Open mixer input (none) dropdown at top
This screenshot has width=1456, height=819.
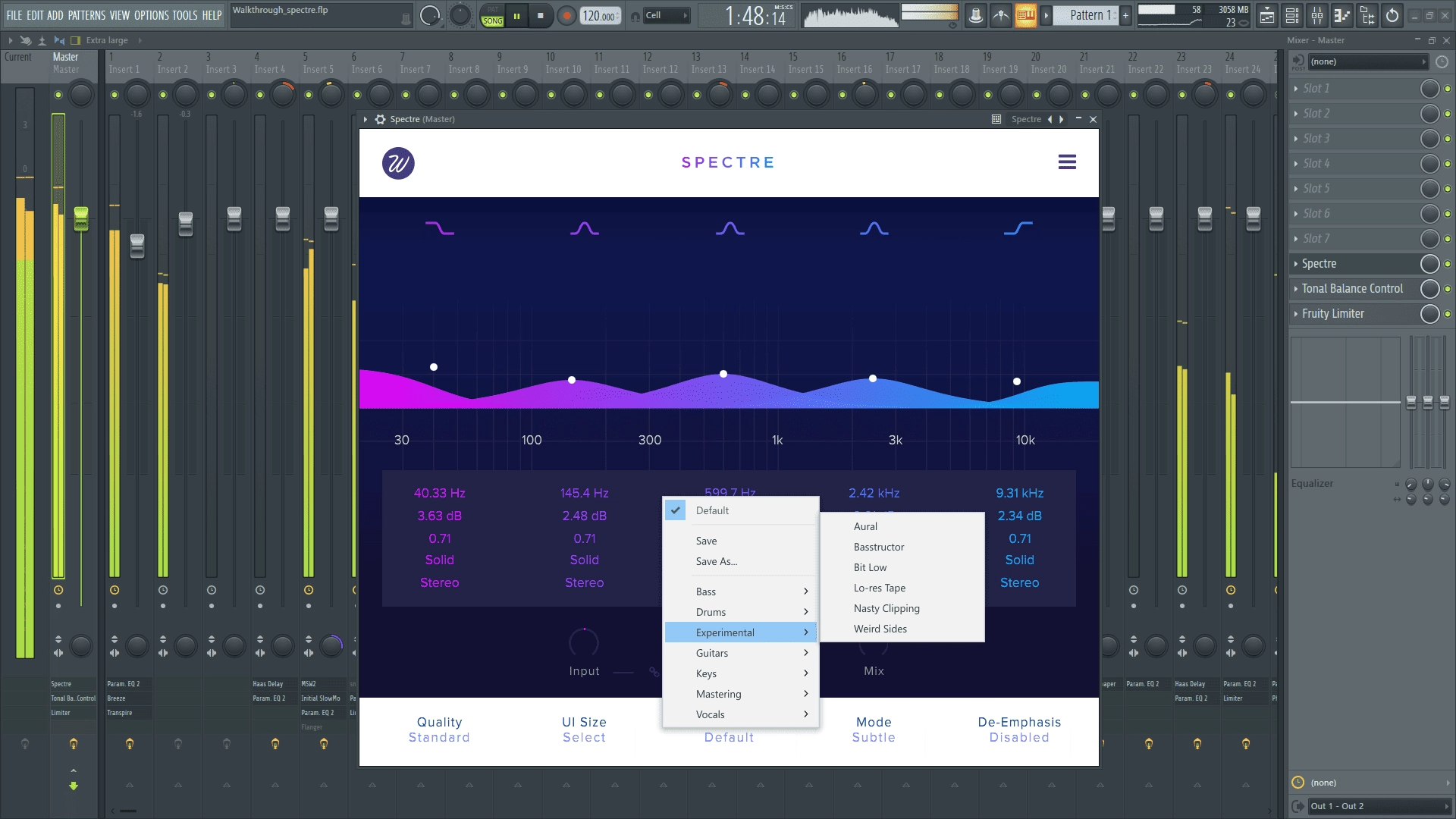pos(1368,61)
